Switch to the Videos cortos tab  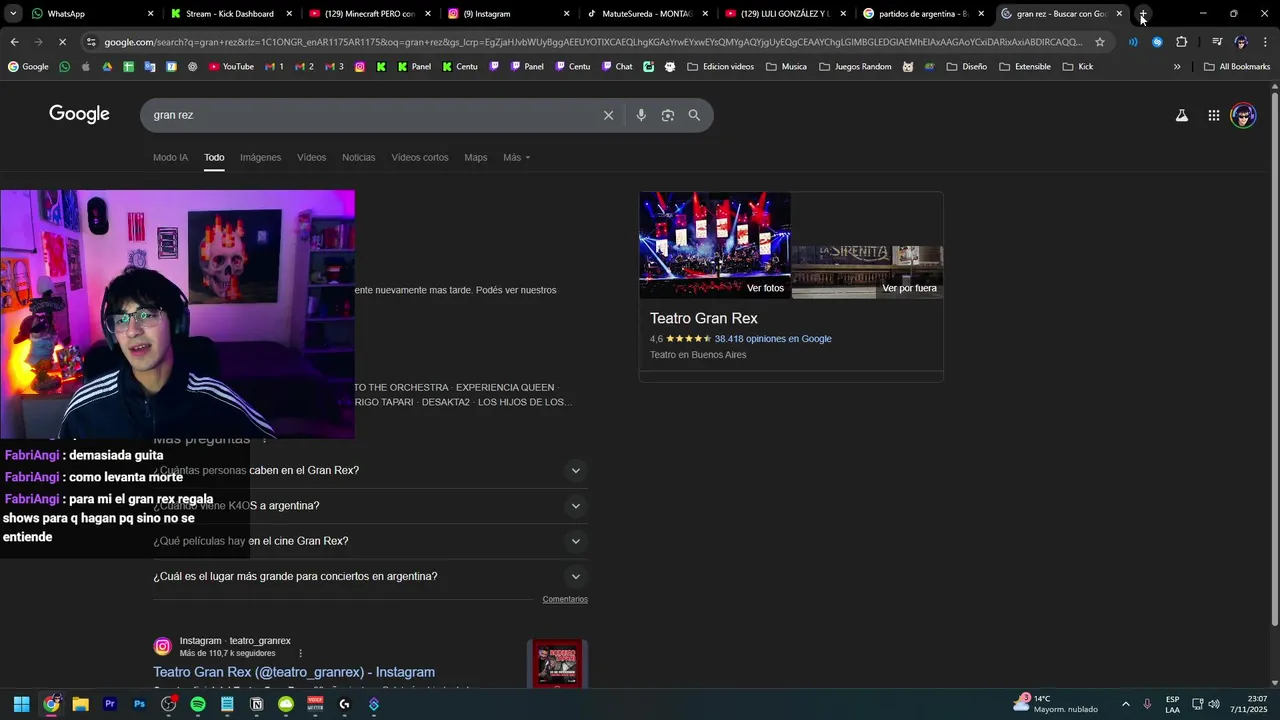coord(419,157)
